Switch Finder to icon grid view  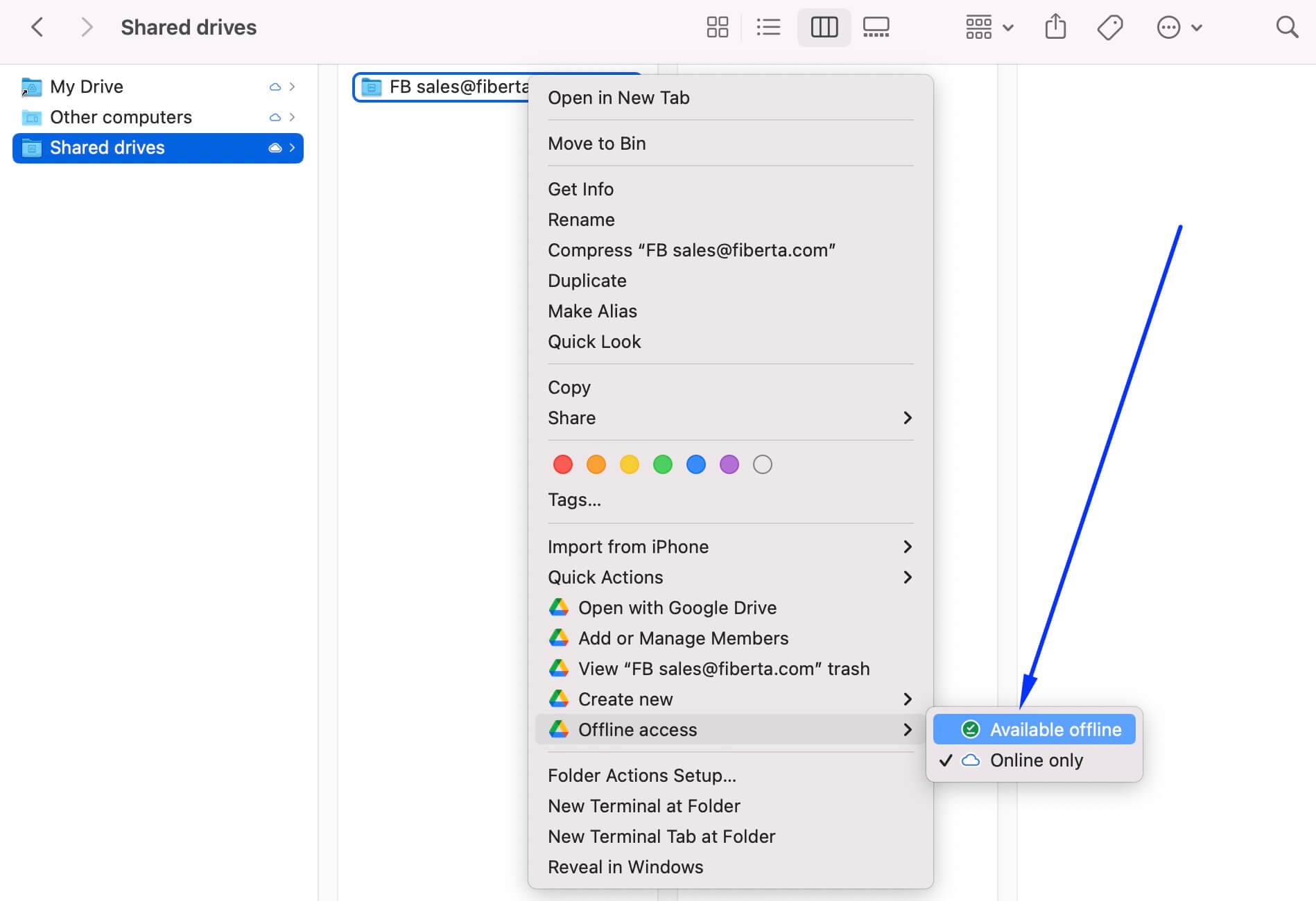pos(717,28)
